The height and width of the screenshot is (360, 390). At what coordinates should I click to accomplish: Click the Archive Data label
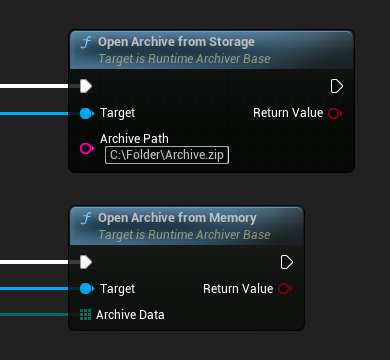pos(130,315)
